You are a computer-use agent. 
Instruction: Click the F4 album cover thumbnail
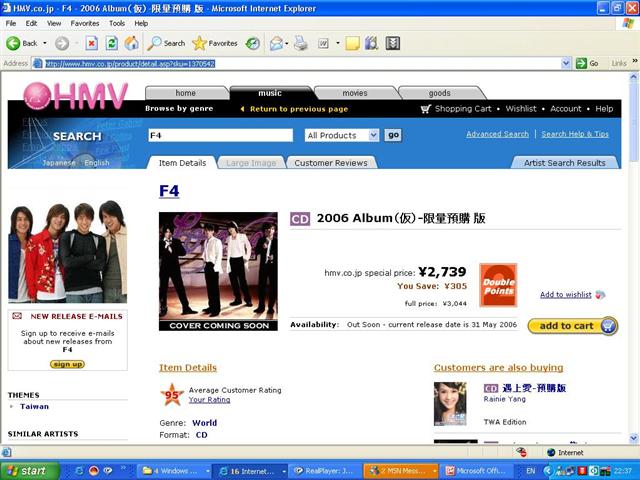218,271
